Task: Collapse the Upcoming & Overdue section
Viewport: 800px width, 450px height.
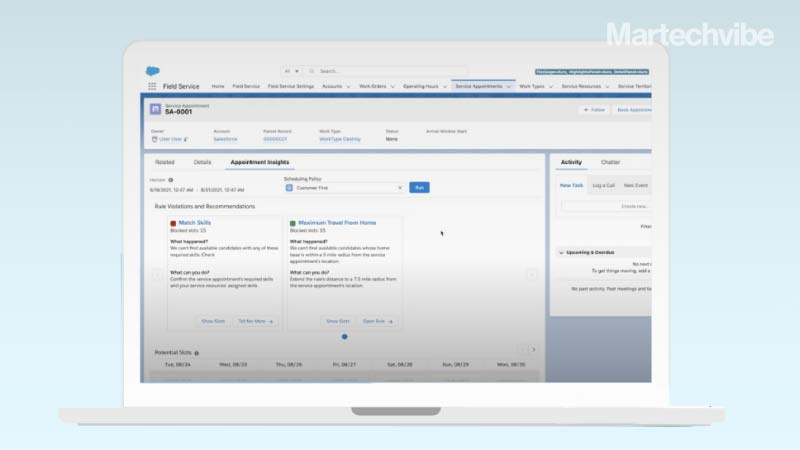Action: (562, 253)
